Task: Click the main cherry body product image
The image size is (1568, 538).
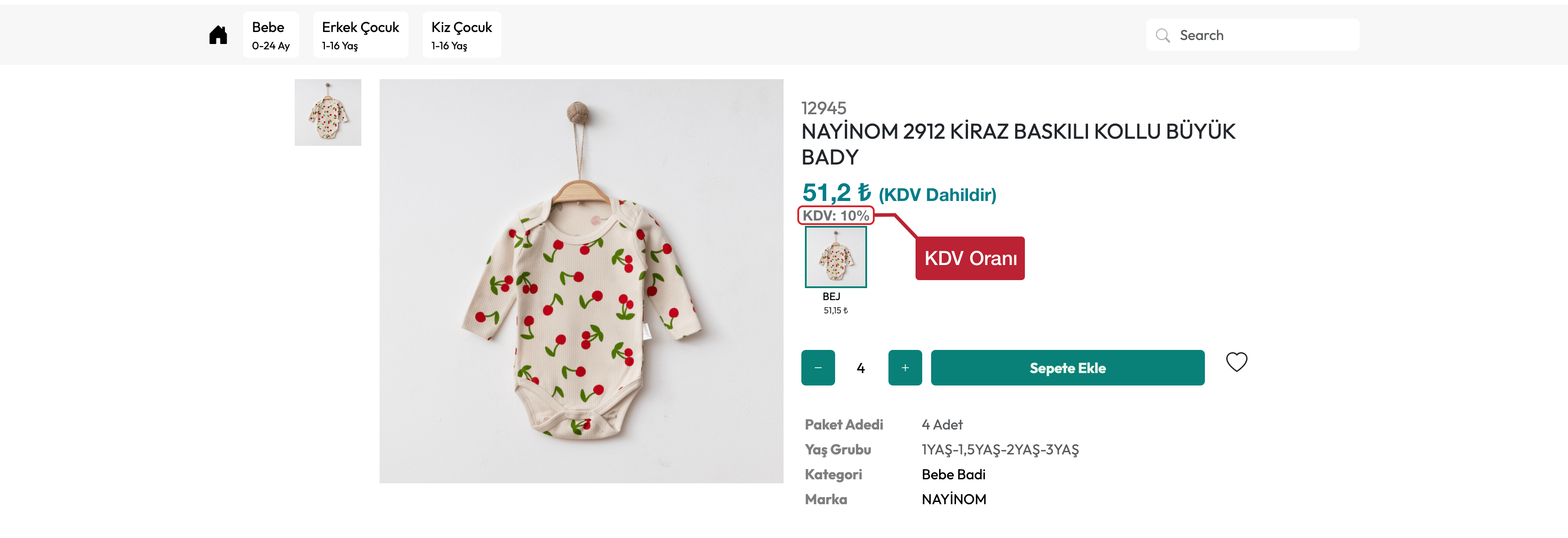Action: tap(581, 281)
